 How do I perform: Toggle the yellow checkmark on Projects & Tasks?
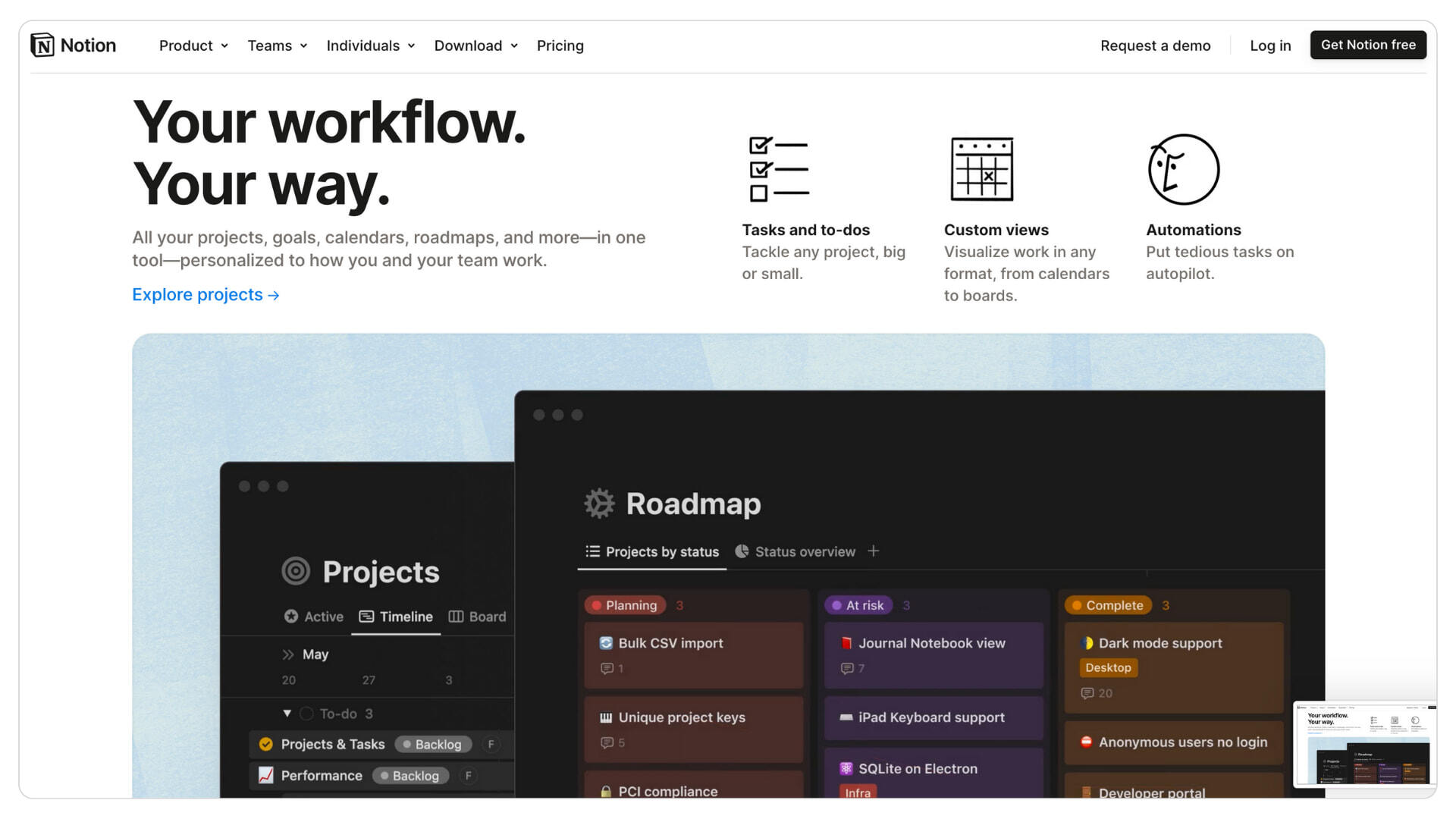[265, 744]
